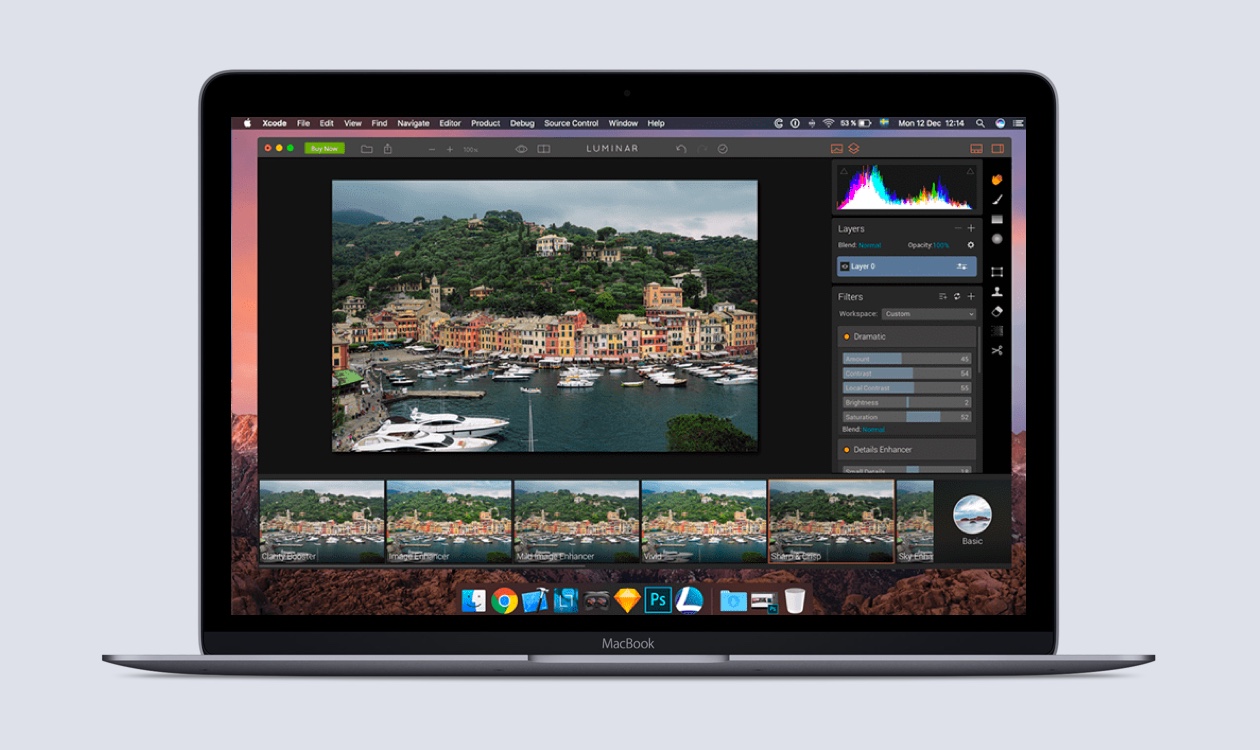This screenshot has width=1260, height=750.
Task: Select the Radial mask tool
Action: 997,239
